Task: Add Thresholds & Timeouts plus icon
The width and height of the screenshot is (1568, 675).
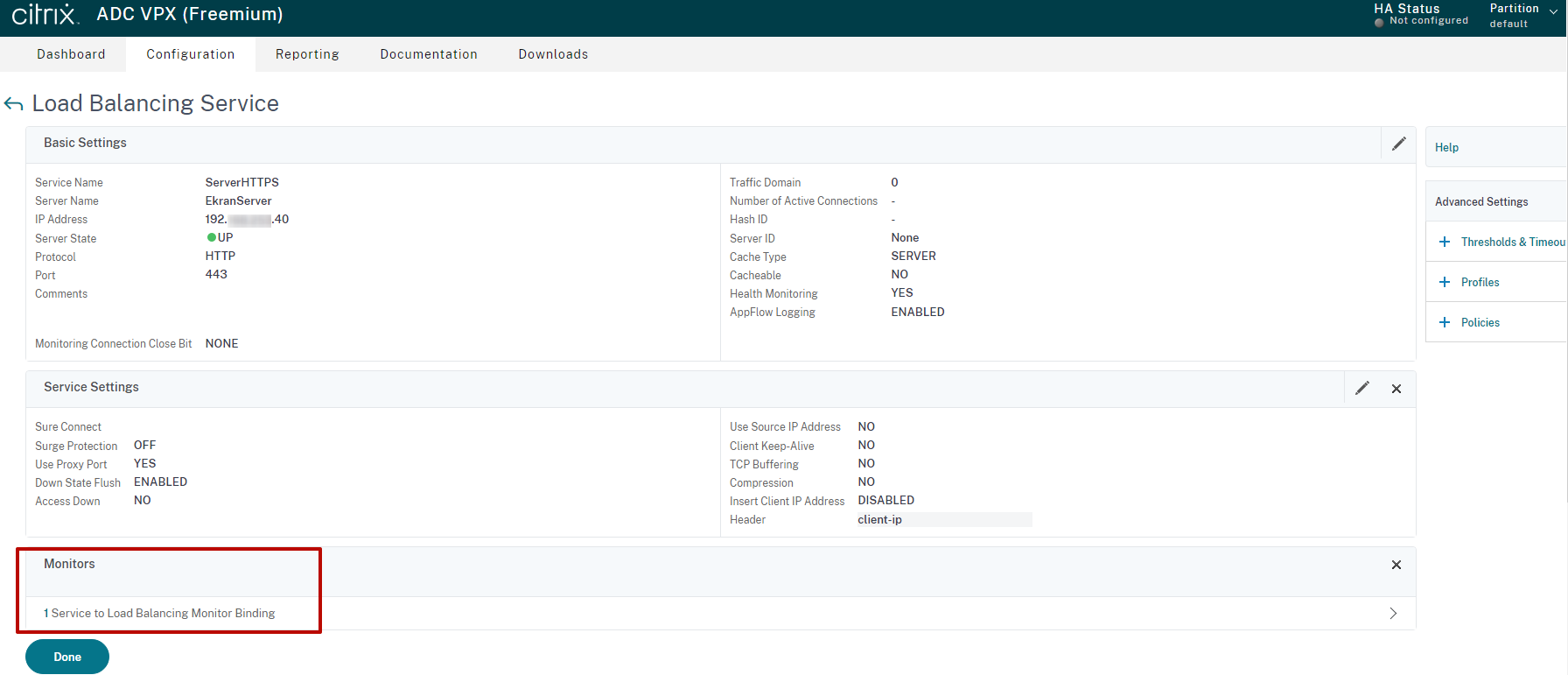Action: 1444,242
